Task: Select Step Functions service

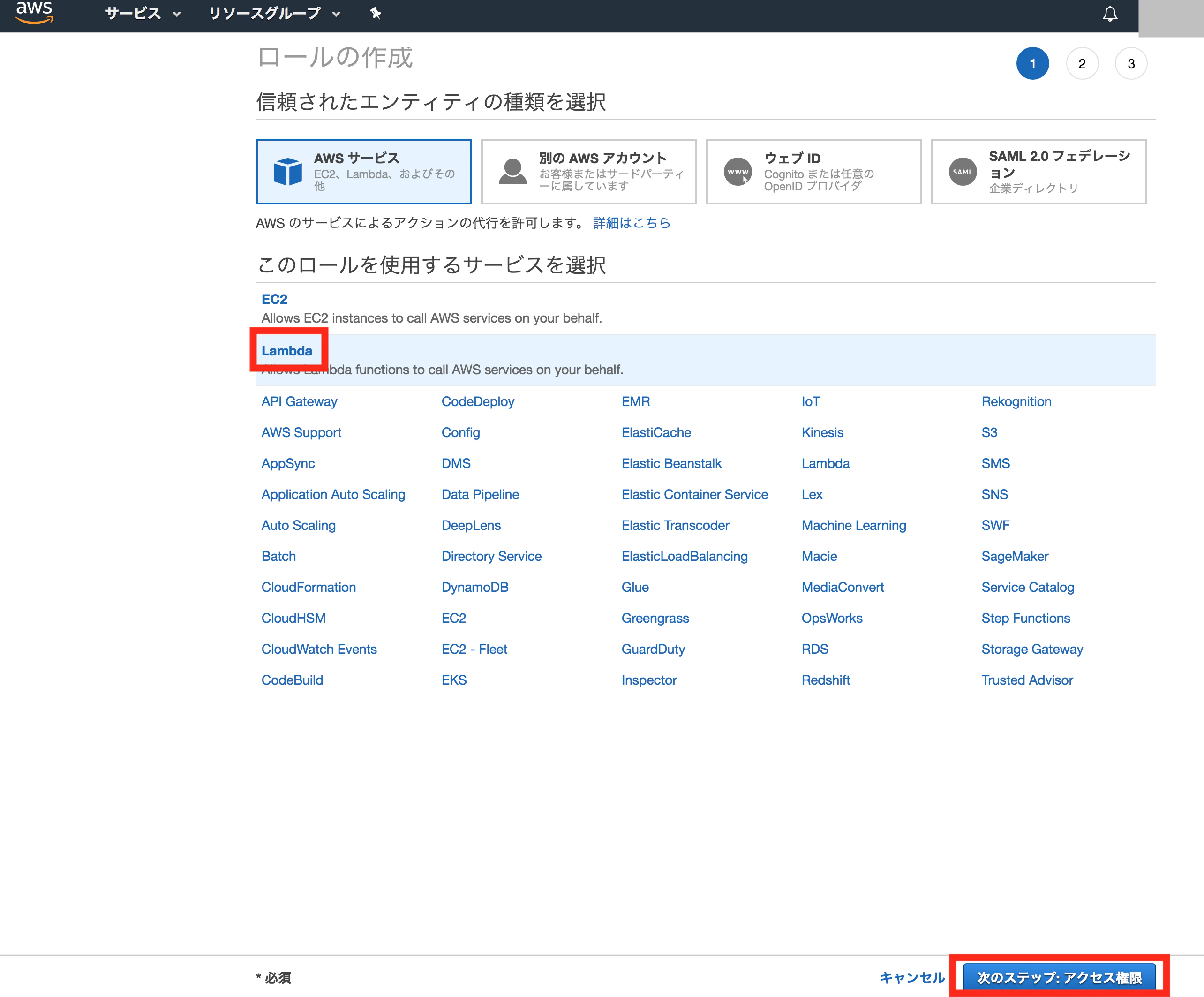Action: click(1026, 618)
